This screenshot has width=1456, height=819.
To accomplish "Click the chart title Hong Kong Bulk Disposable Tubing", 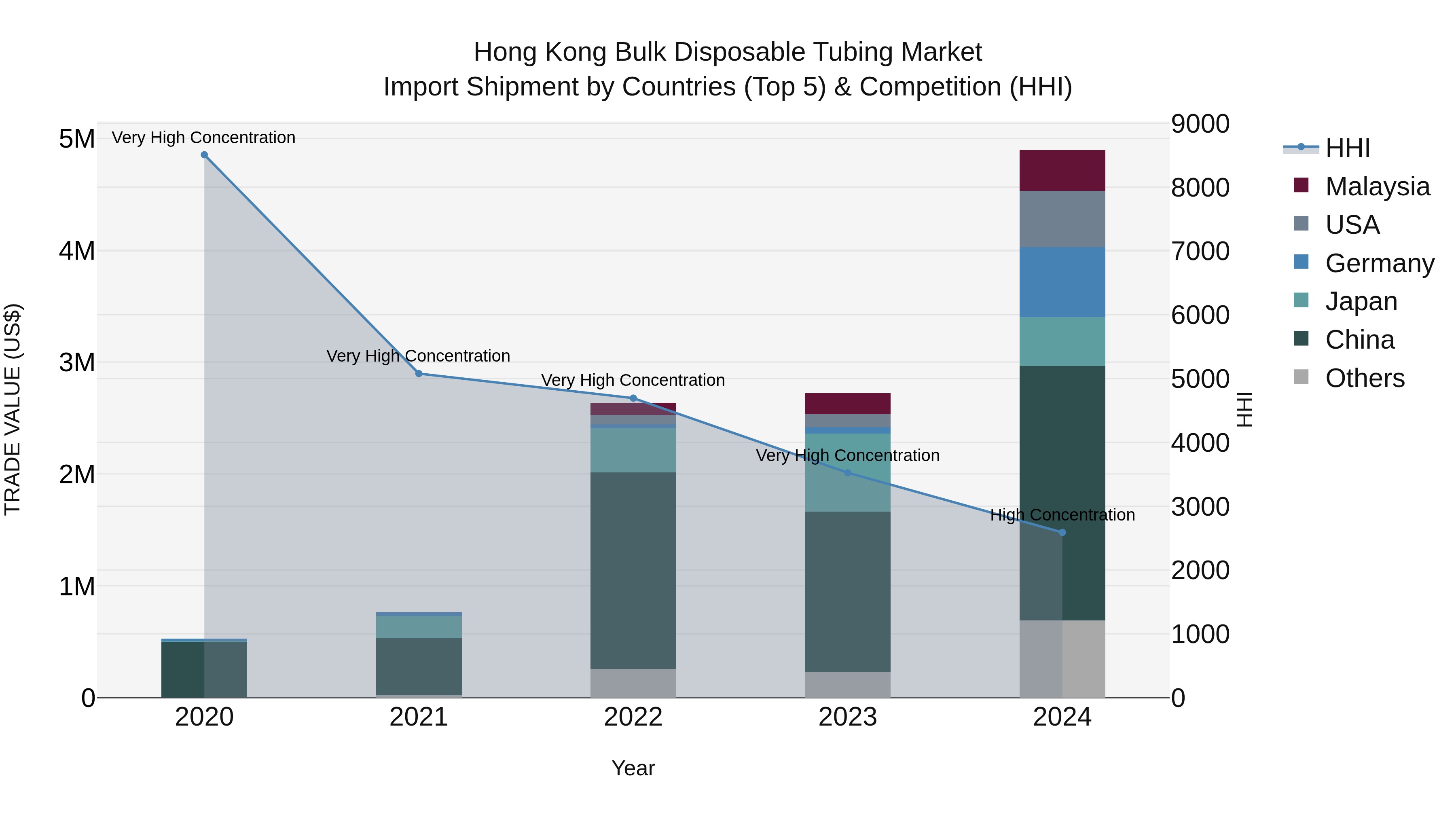I will tap(728, 52).
